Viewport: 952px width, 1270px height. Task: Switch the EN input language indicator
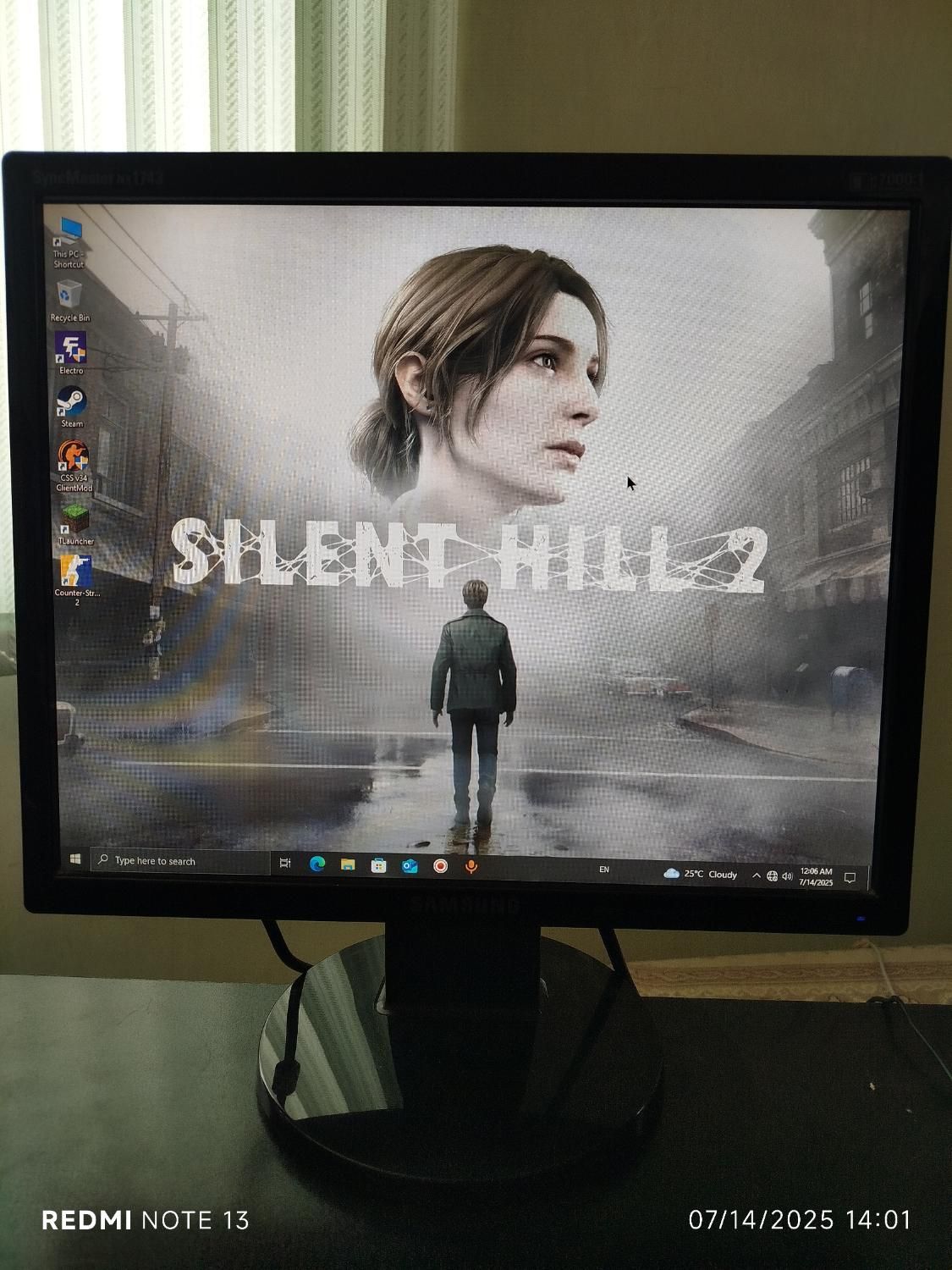point(604,870)
